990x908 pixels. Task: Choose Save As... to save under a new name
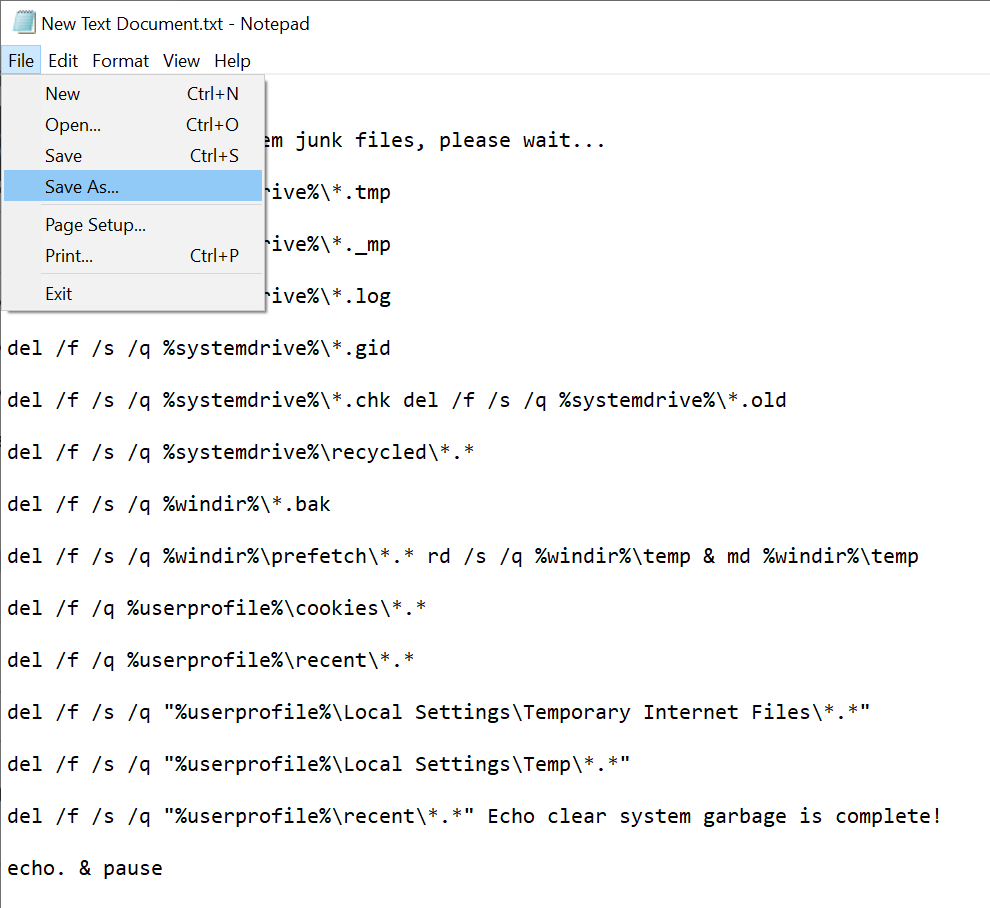[82, 187]
